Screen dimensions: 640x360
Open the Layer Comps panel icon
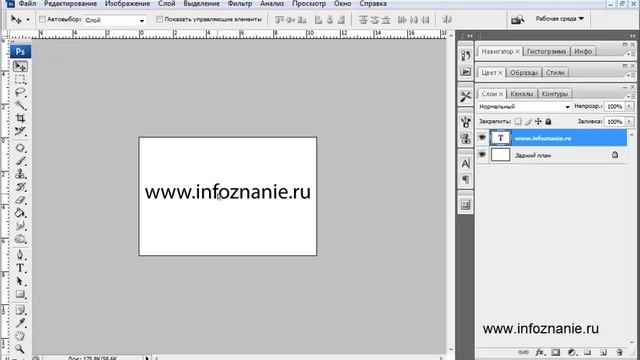[466, 205]
